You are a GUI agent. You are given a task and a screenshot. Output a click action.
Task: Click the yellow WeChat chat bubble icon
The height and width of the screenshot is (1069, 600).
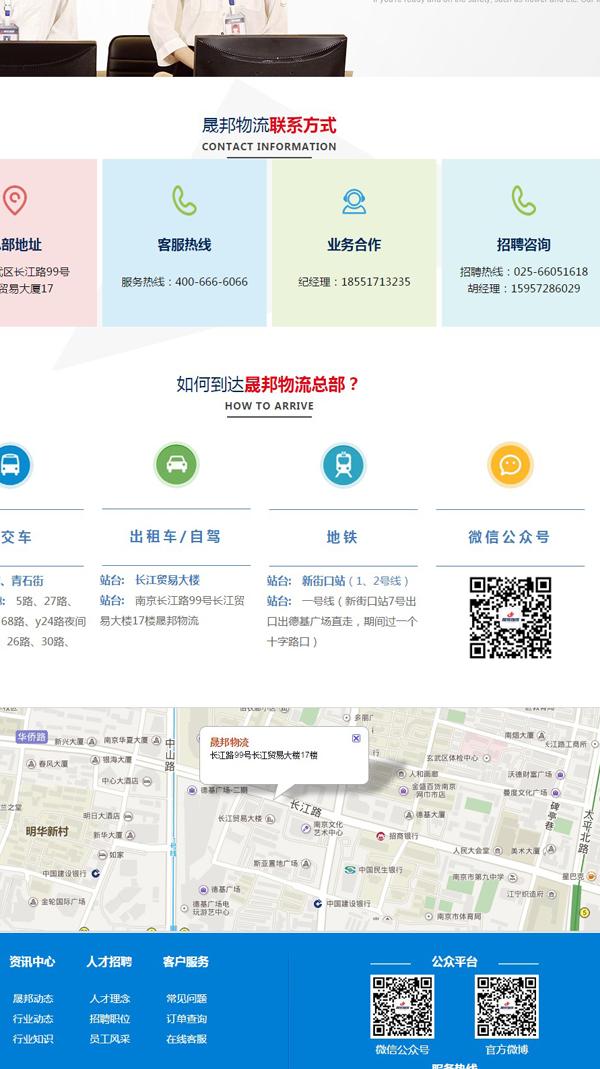click(510, 465)
